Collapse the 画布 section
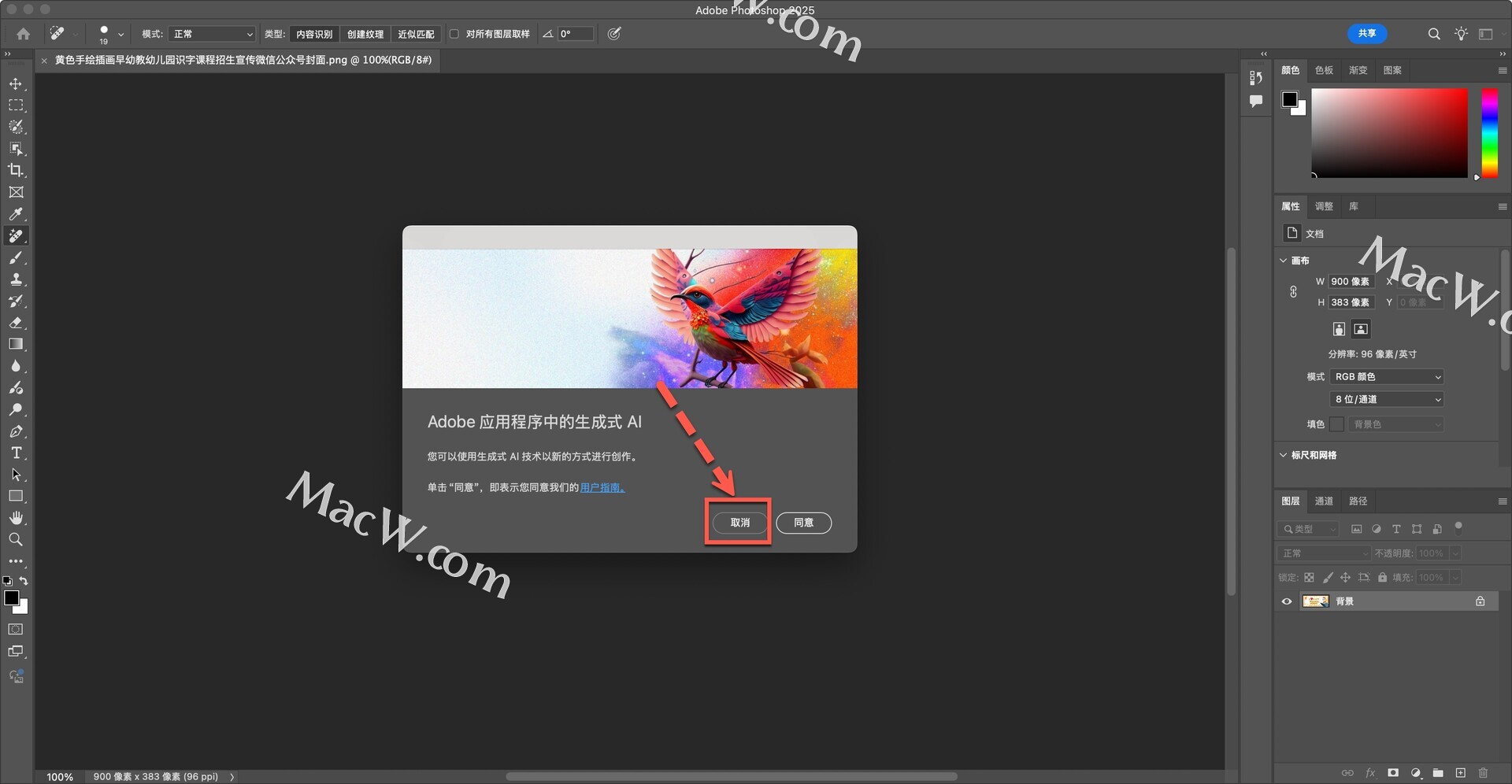The image size is (1512, 784). [x=1284, y=261]
